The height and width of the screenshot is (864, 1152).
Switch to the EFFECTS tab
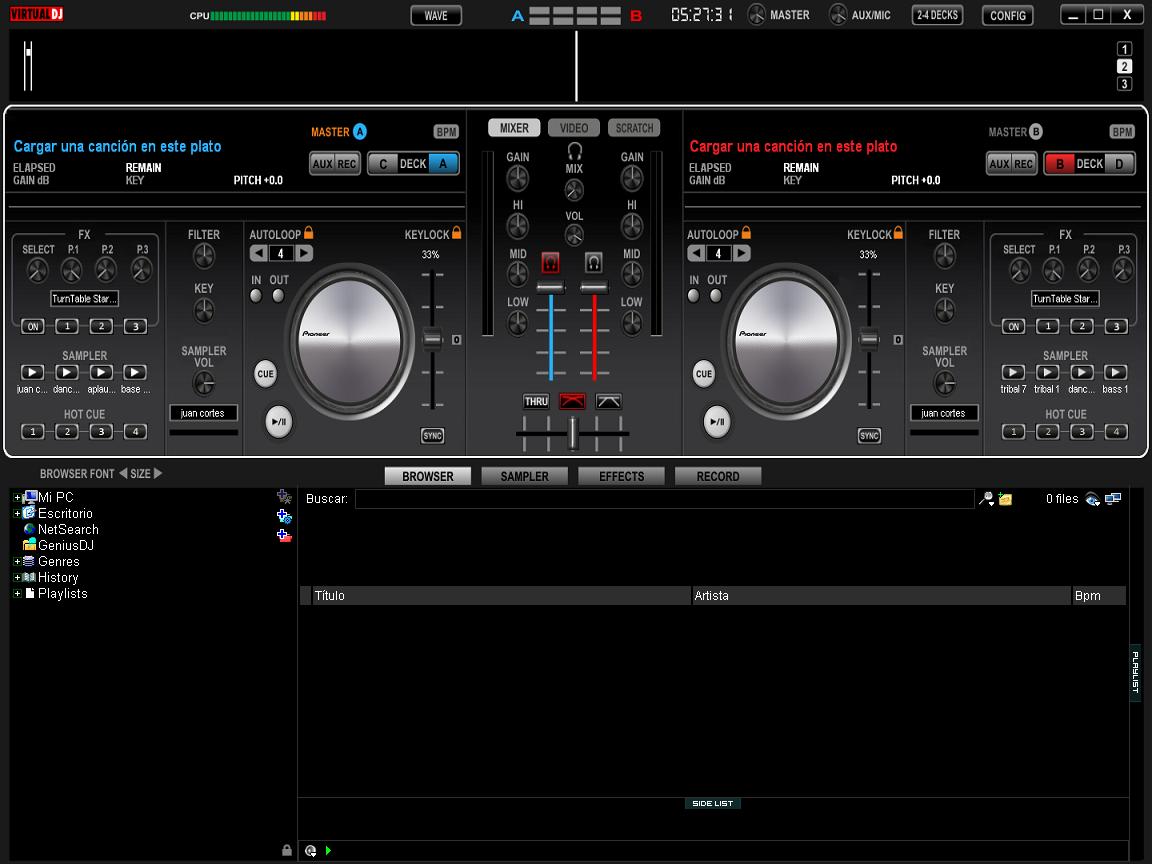click(620, 475)
